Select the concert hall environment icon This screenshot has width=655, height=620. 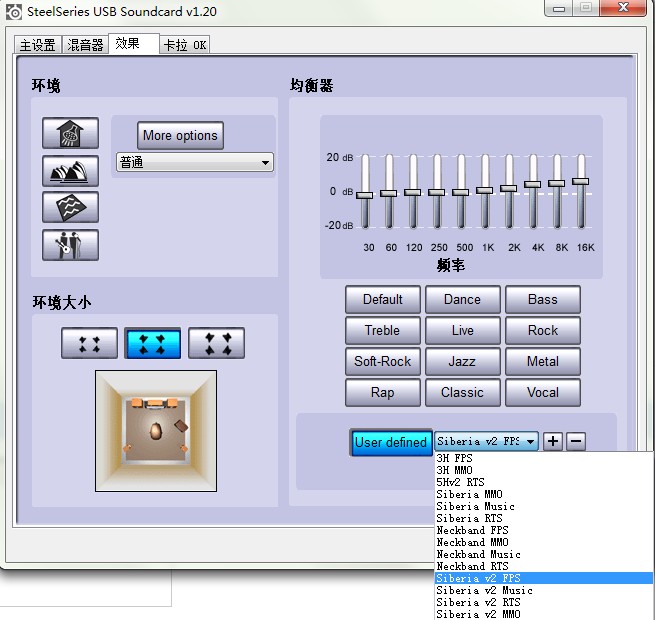(x=70, y=171)
